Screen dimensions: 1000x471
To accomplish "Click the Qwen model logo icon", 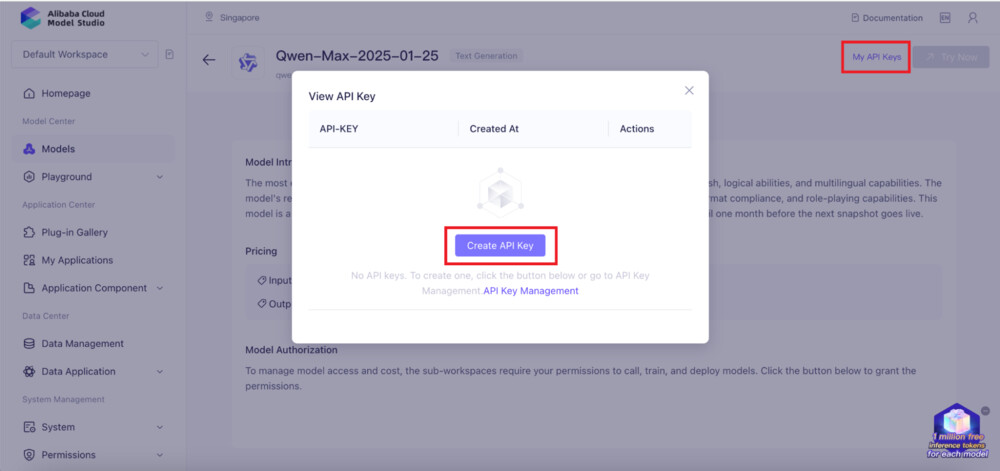I will tap(248, 62).
